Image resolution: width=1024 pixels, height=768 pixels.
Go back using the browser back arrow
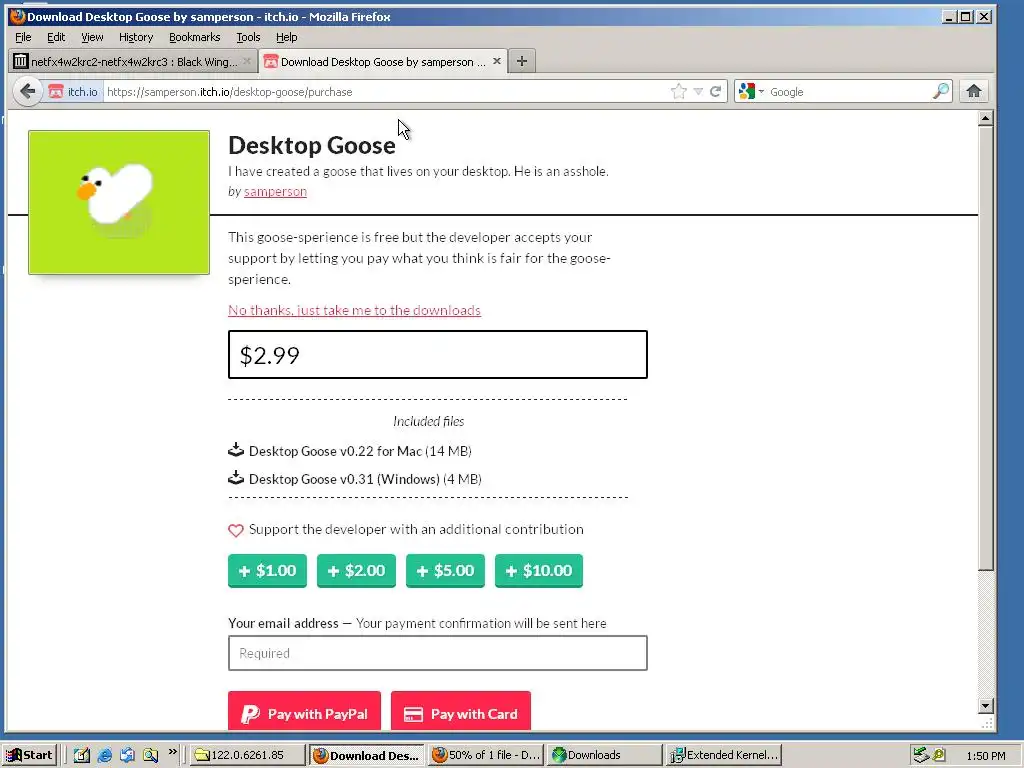pyautogui.click(x=27, y=91)
